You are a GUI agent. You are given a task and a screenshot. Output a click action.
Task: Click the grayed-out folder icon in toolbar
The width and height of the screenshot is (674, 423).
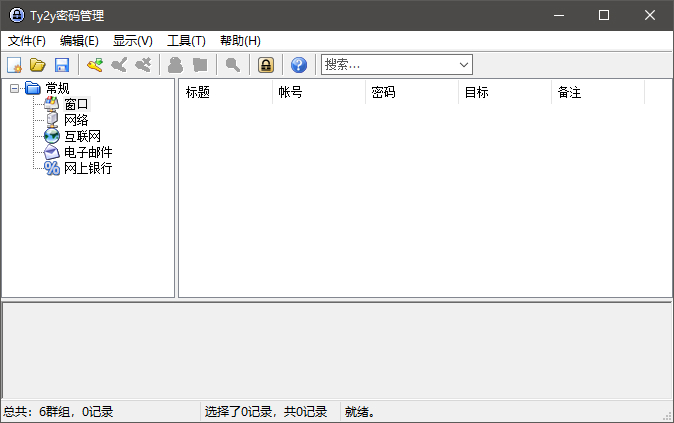[200, 65]
